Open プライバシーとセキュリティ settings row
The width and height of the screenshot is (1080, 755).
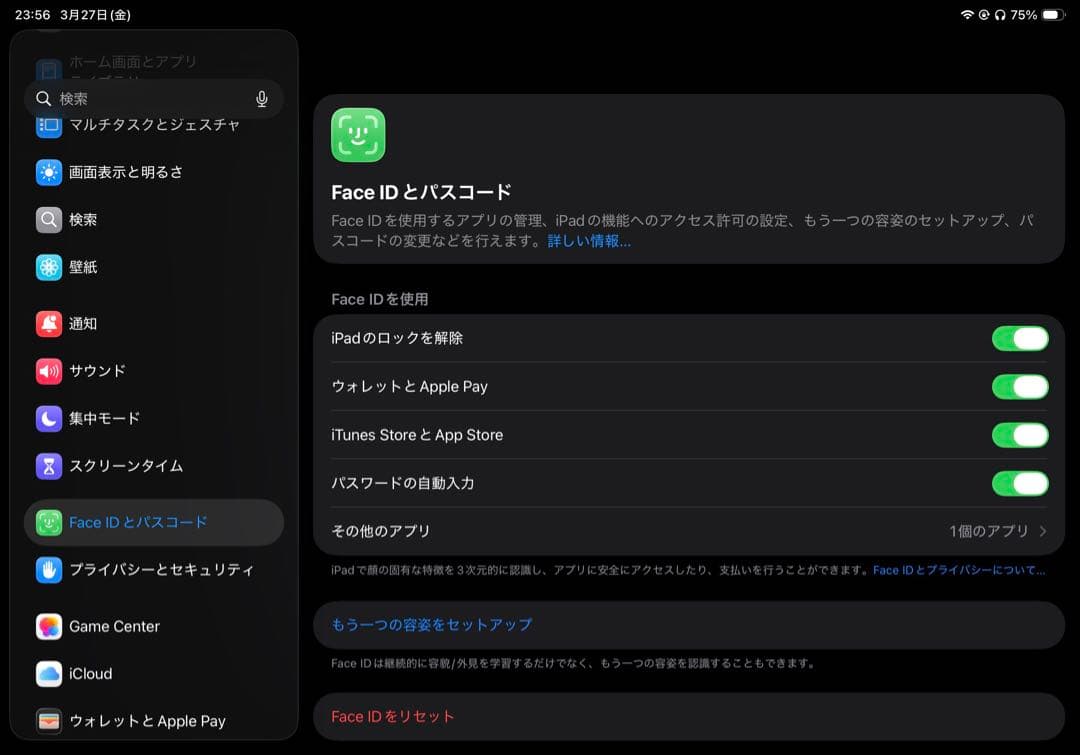(x=154, y=570)
